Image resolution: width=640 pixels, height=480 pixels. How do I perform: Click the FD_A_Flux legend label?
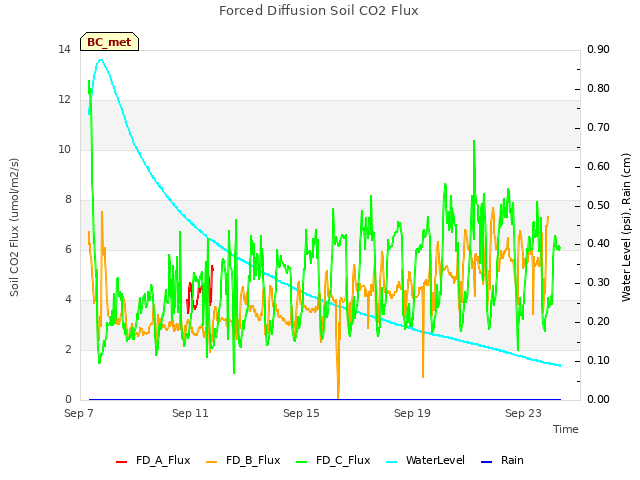[163, 460]
